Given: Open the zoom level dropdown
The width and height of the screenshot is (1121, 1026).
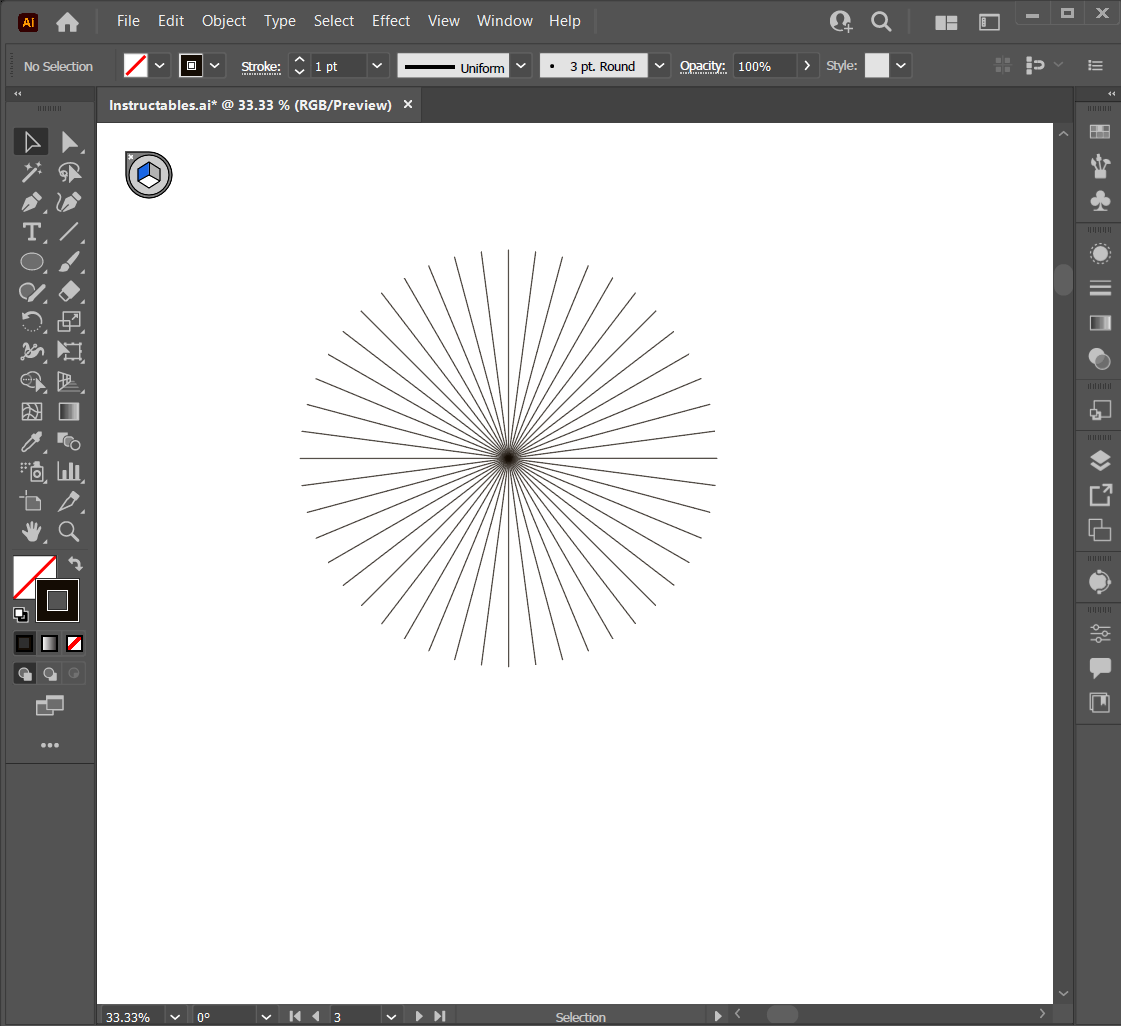Looking at the screenshot, I should click(x=175, y=1016).
